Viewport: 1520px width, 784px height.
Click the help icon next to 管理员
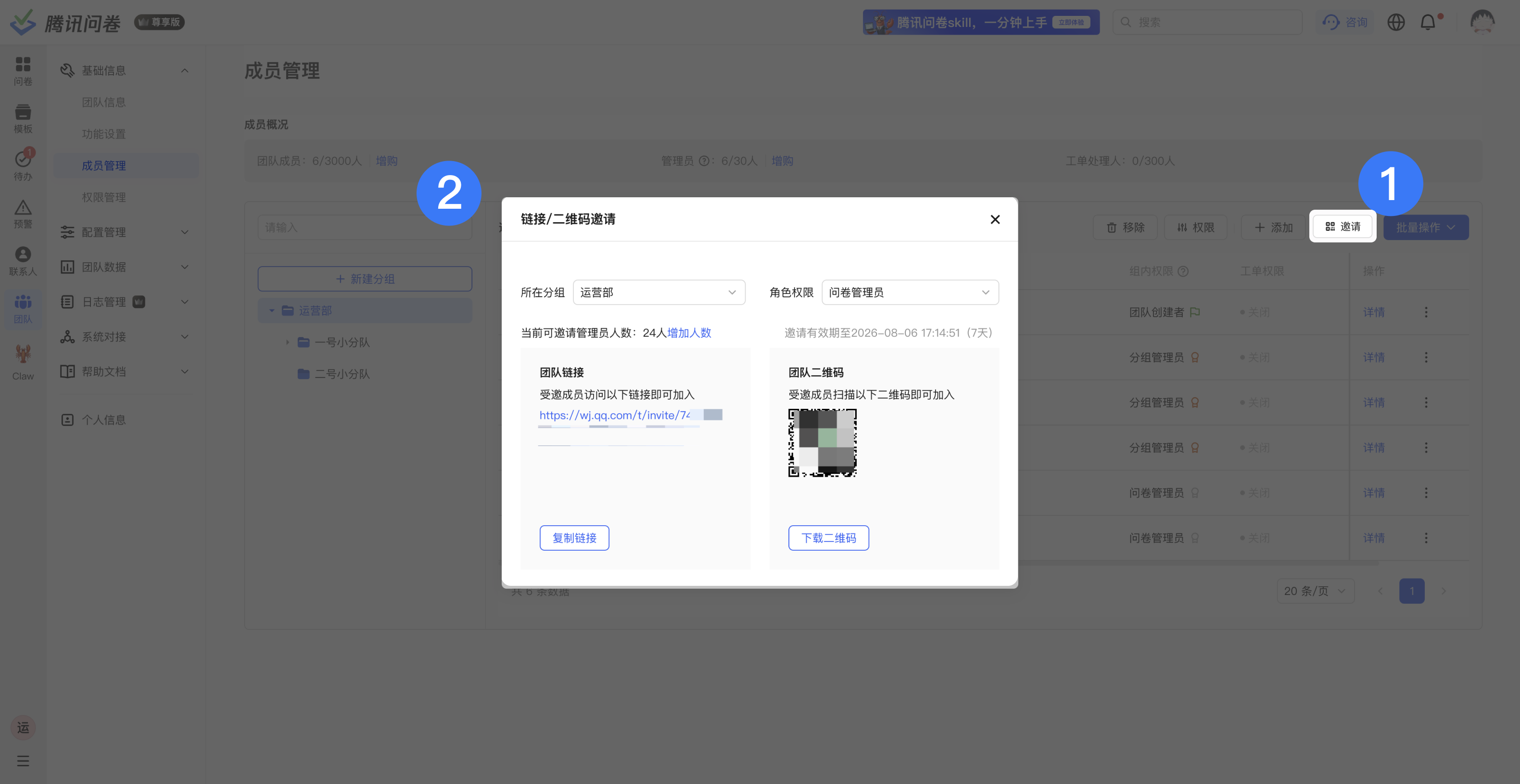tap(704, 161)
